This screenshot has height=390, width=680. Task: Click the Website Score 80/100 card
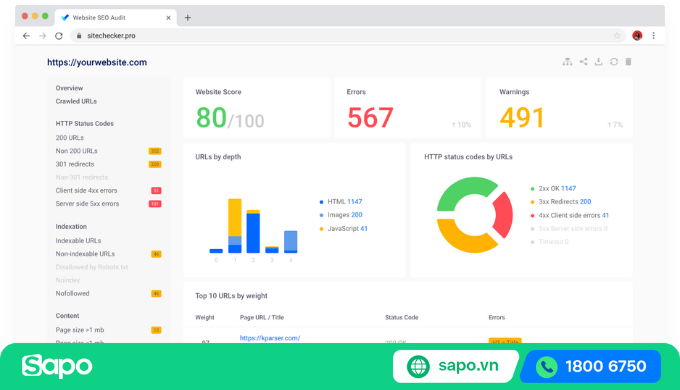tap(256, 108)
